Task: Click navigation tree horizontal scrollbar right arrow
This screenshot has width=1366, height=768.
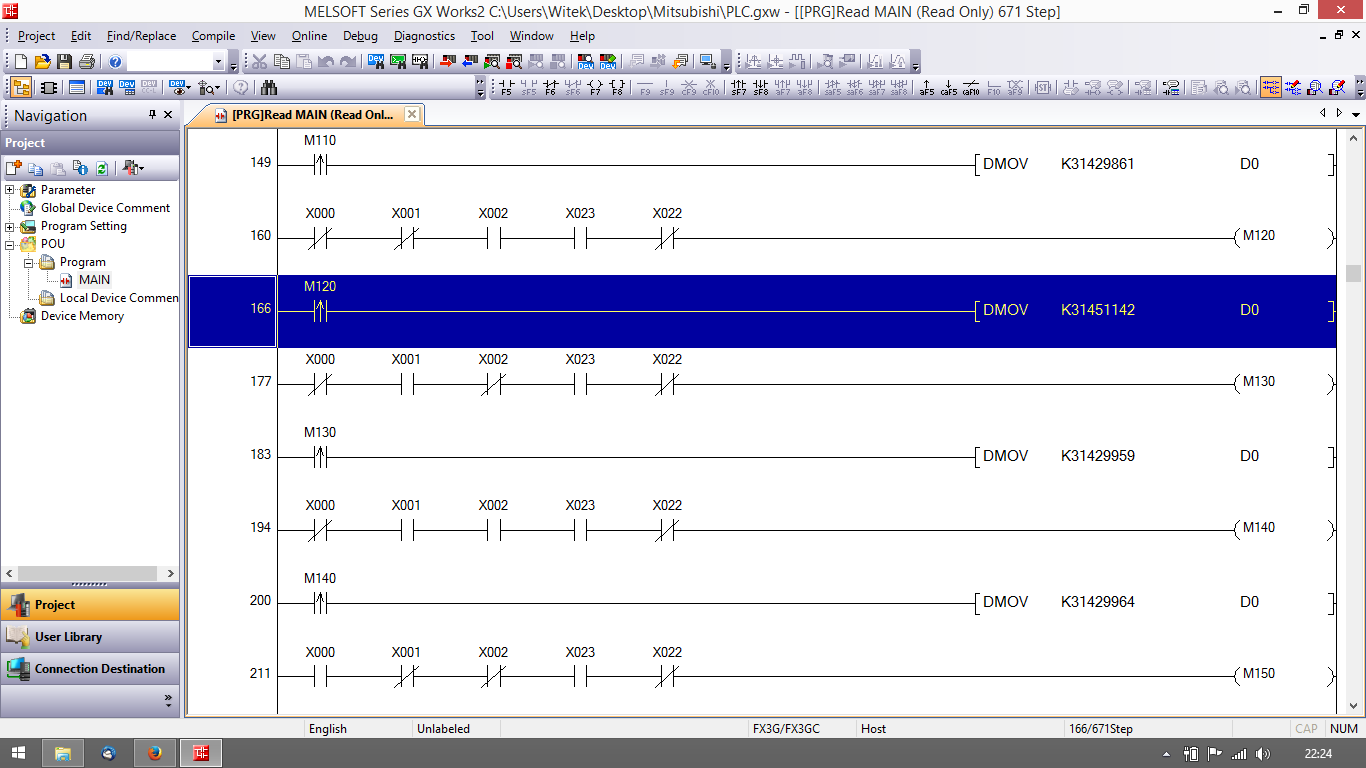Action: 171,574
